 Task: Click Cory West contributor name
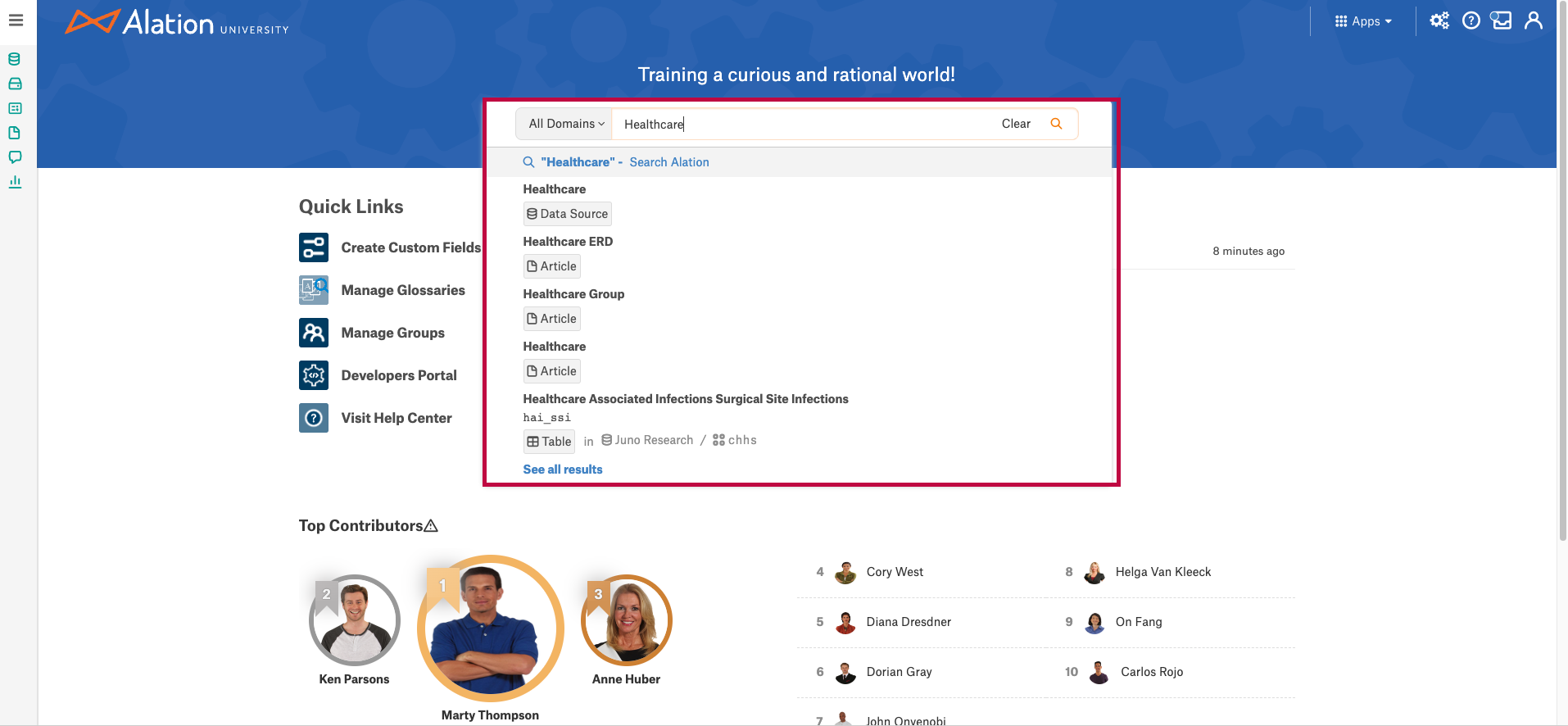pos(895,572)
